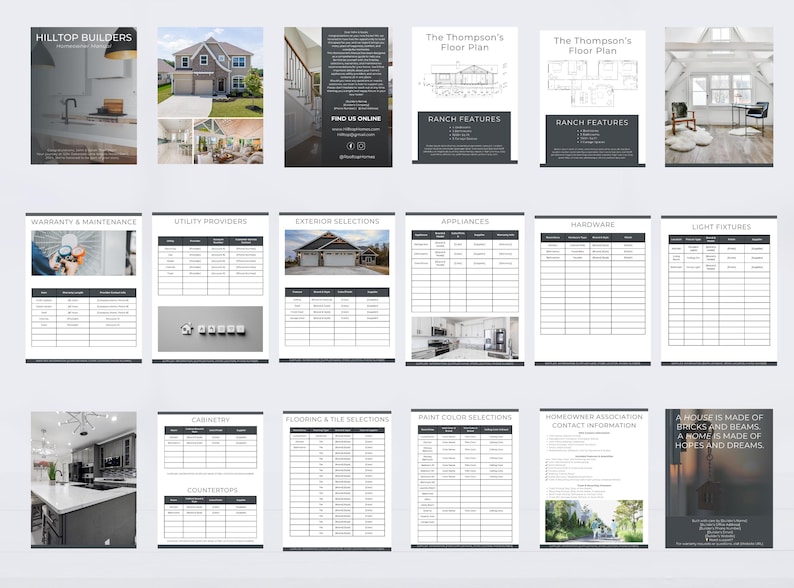Open the Thompson's Floor Plan elevation page
The width and height of the screenshot is (794, 588).
point(464,96)
